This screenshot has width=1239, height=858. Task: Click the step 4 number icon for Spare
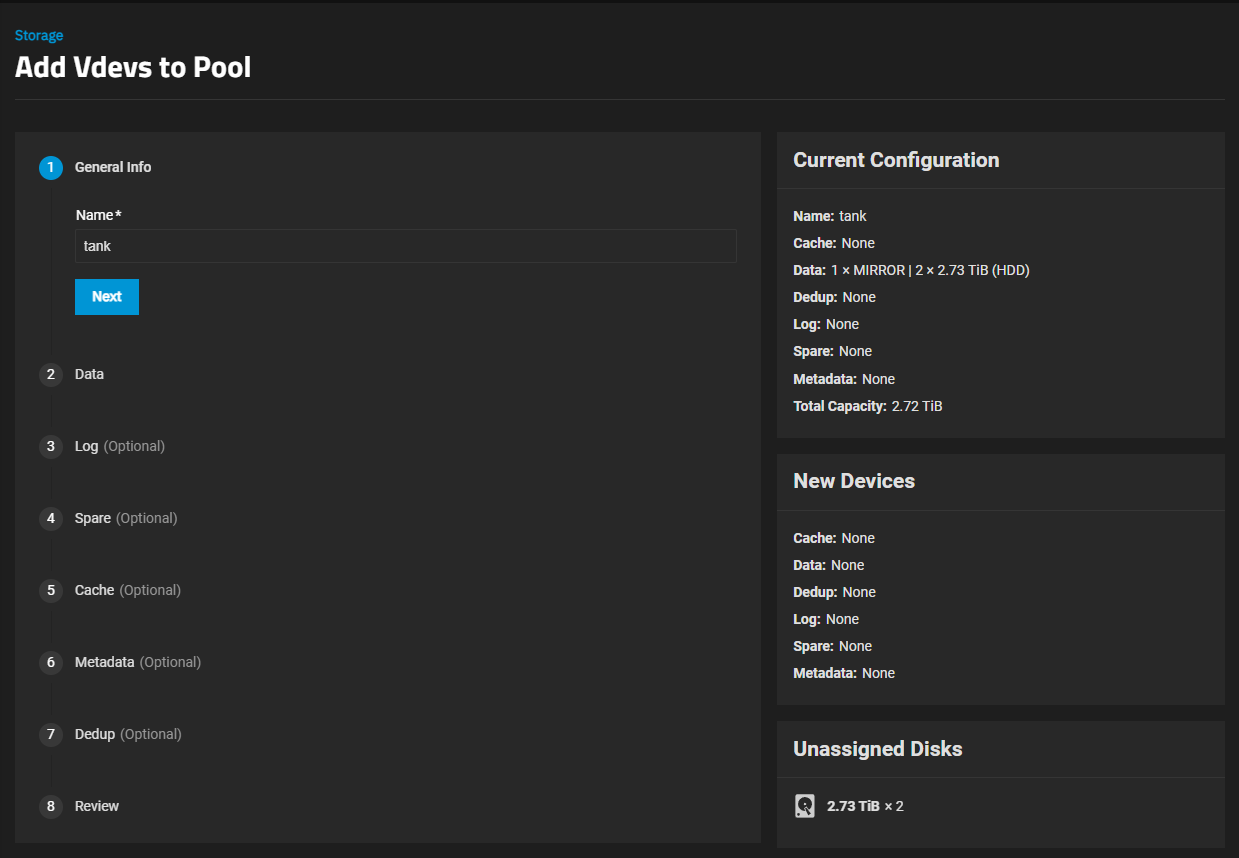pyautogui.click(x=51, y=518)
